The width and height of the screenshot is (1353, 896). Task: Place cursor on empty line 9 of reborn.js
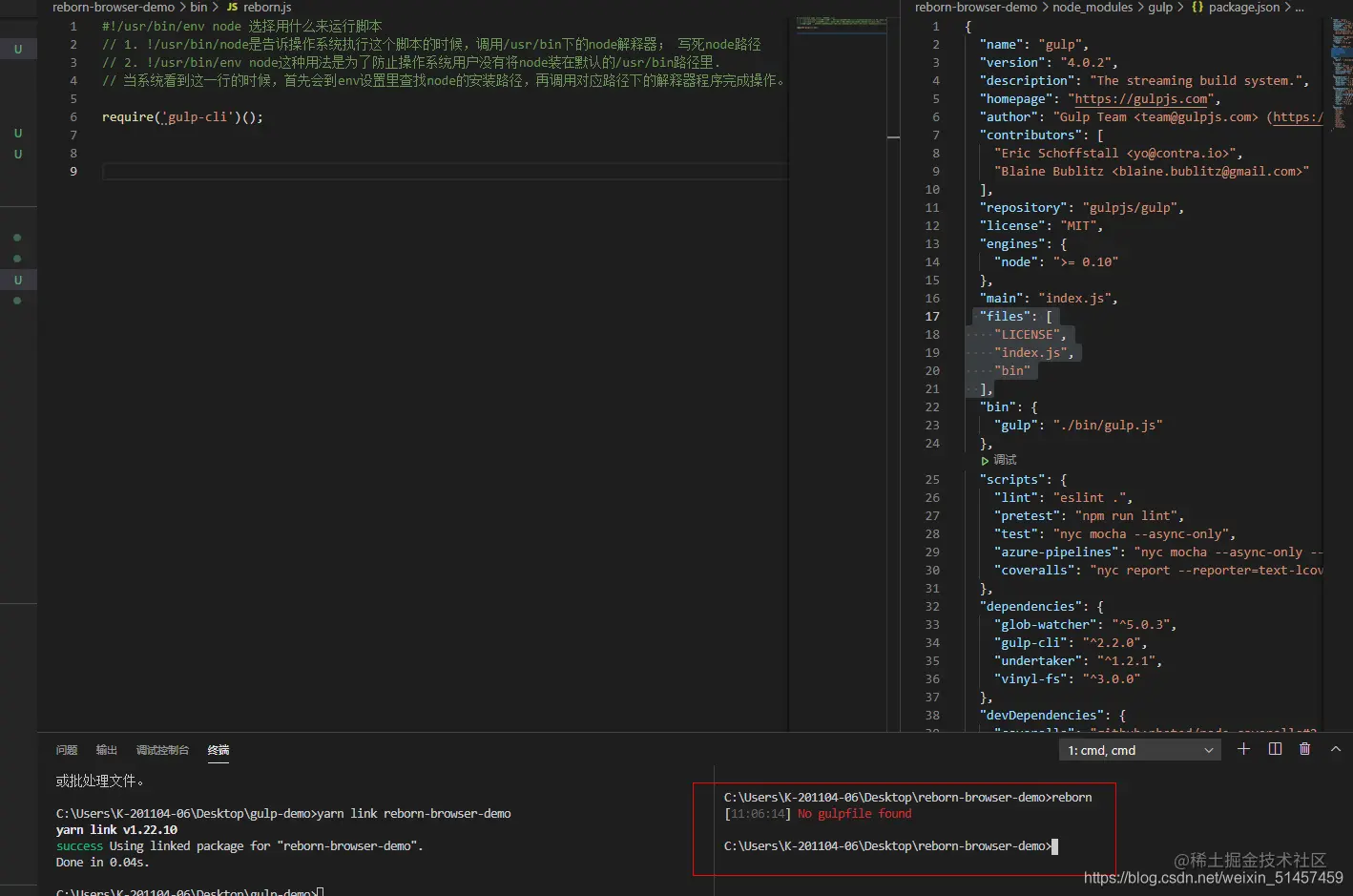tap(445, 171)
